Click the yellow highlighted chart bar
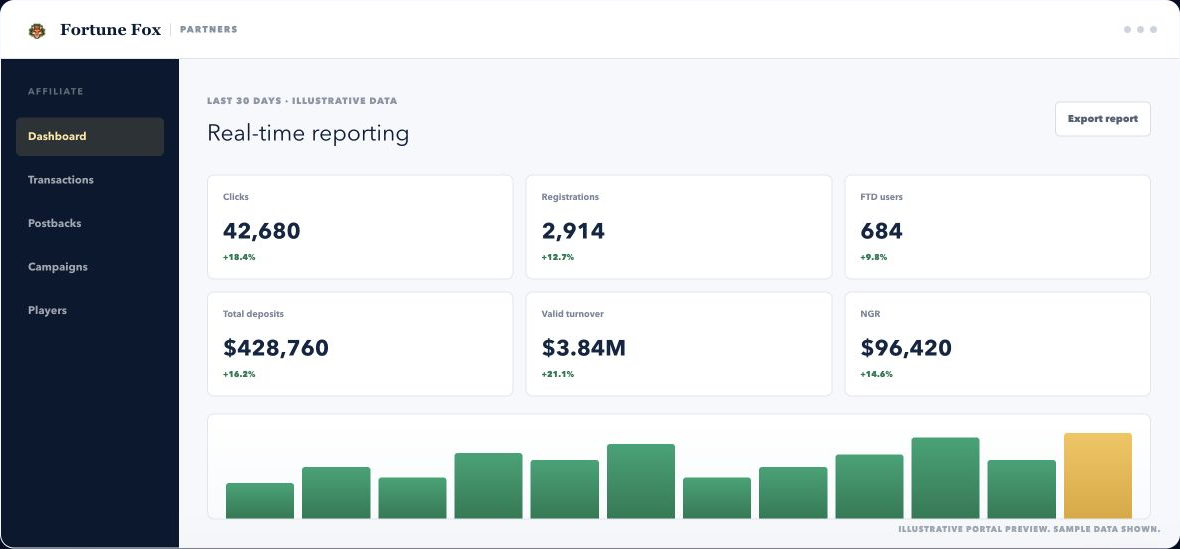 1097,475
